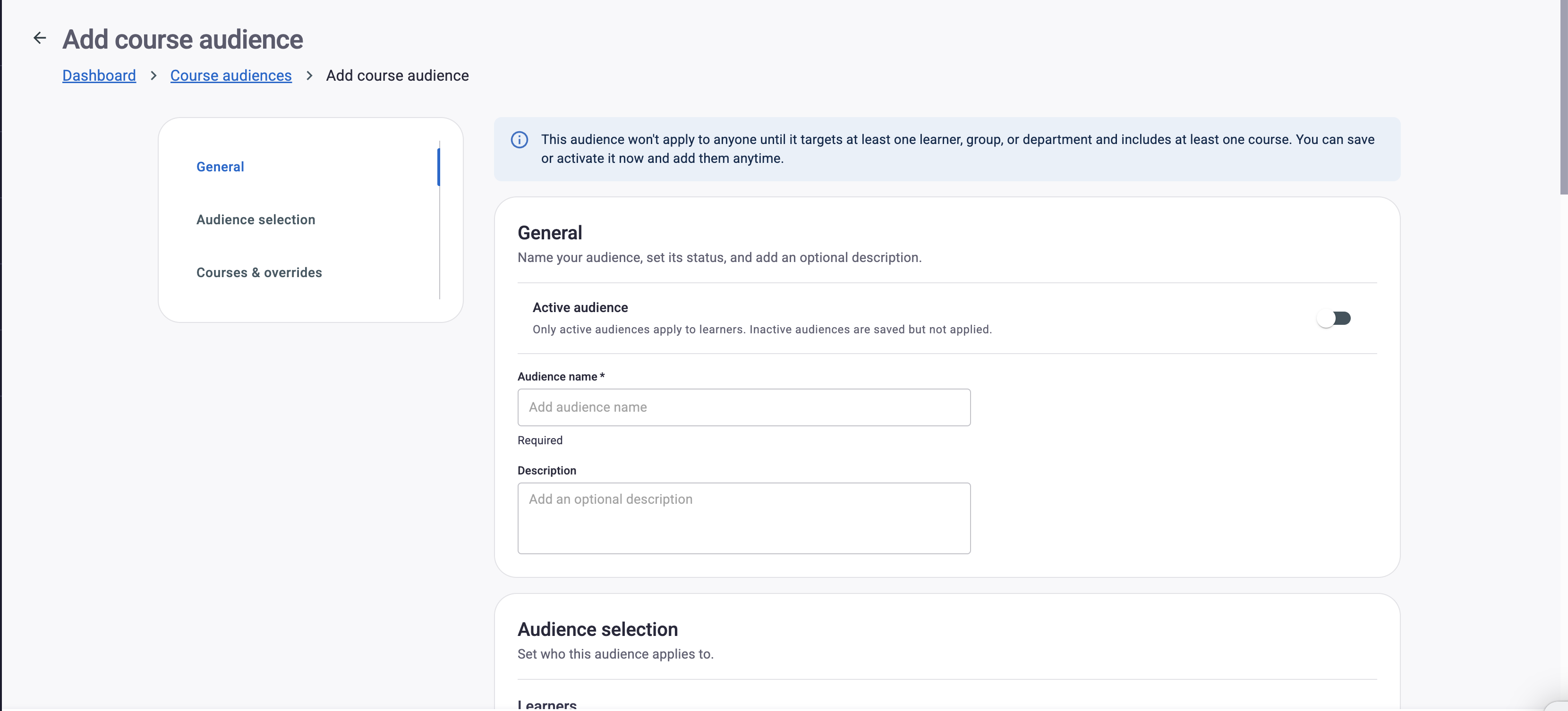Click the 'Description' field label
1568x711 pixels.
(546, 471)
